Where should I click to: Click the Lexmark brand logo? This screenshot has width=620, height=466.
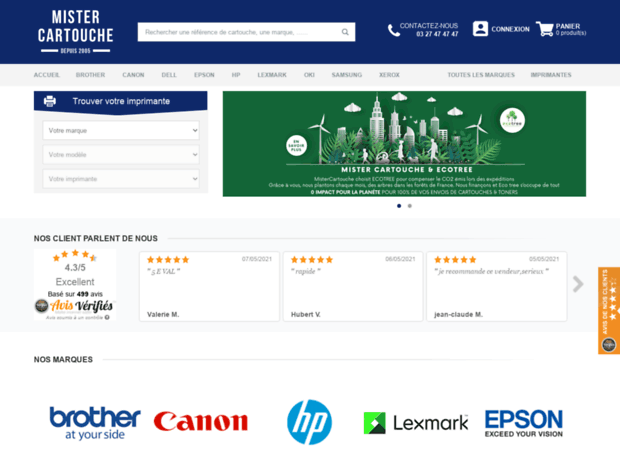[415, 422]
